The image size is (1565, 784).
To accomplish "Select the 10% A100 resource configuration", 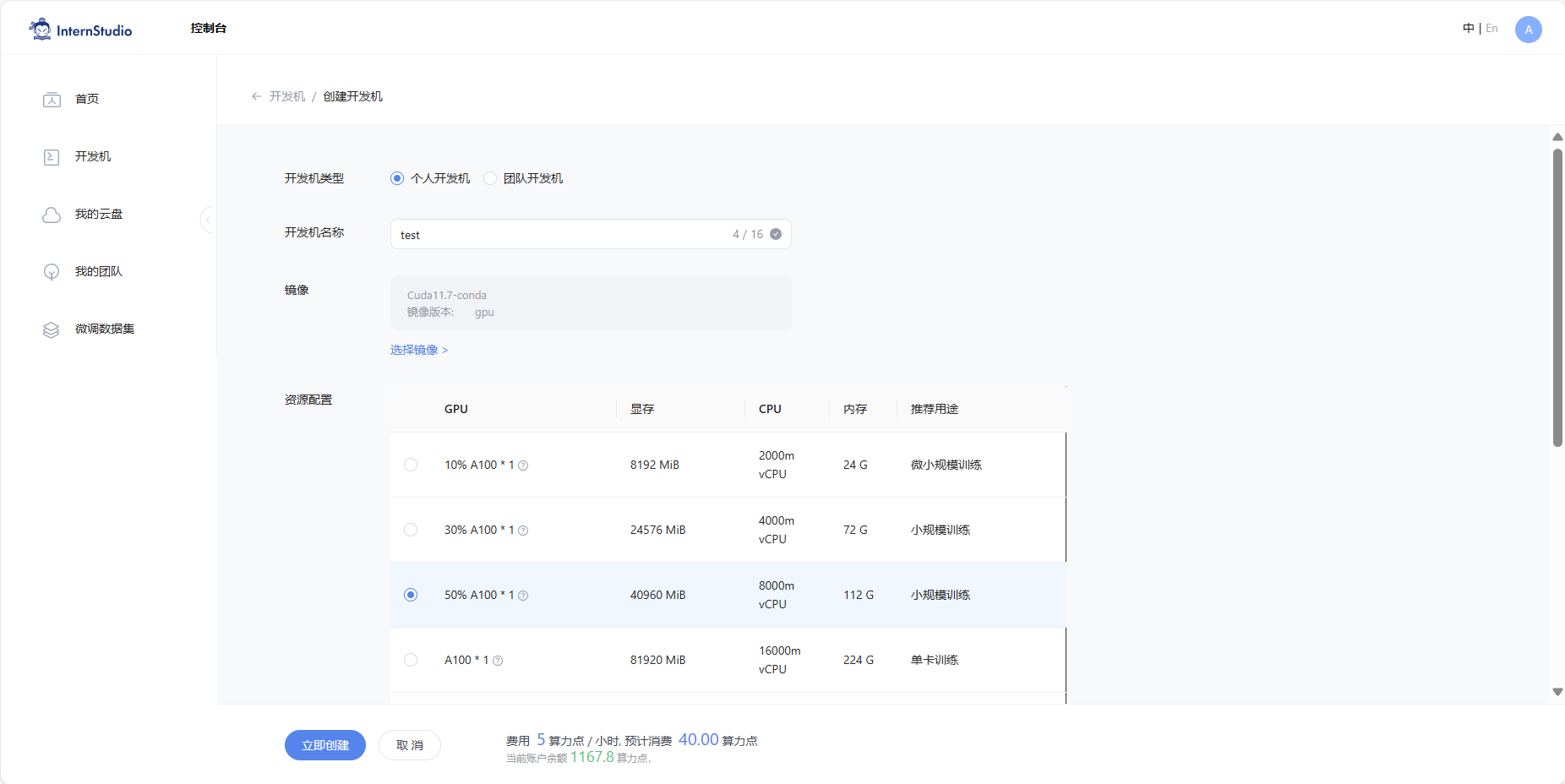I will coord(411,465).
